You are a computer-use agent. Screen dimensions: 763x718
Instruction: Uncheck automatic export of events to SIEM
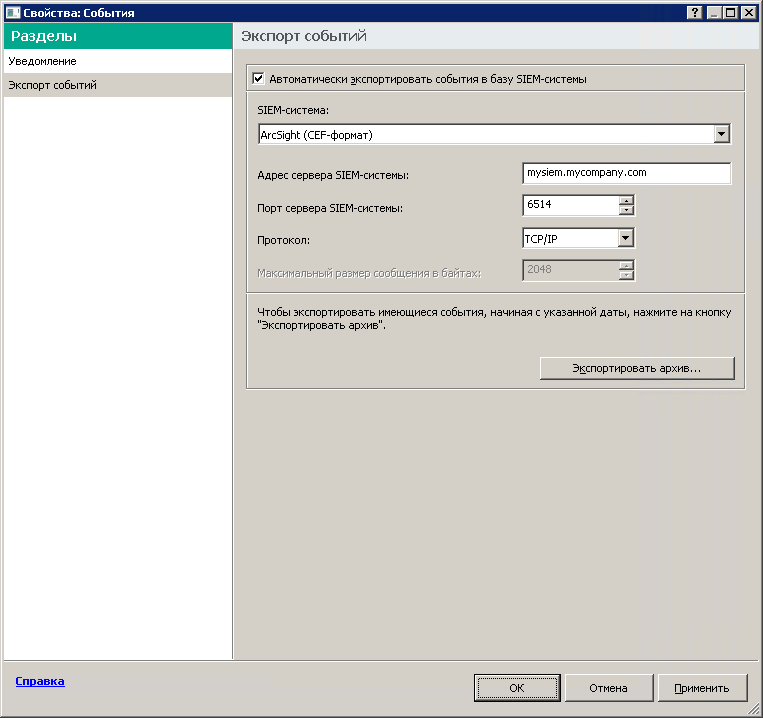[258, 78]
